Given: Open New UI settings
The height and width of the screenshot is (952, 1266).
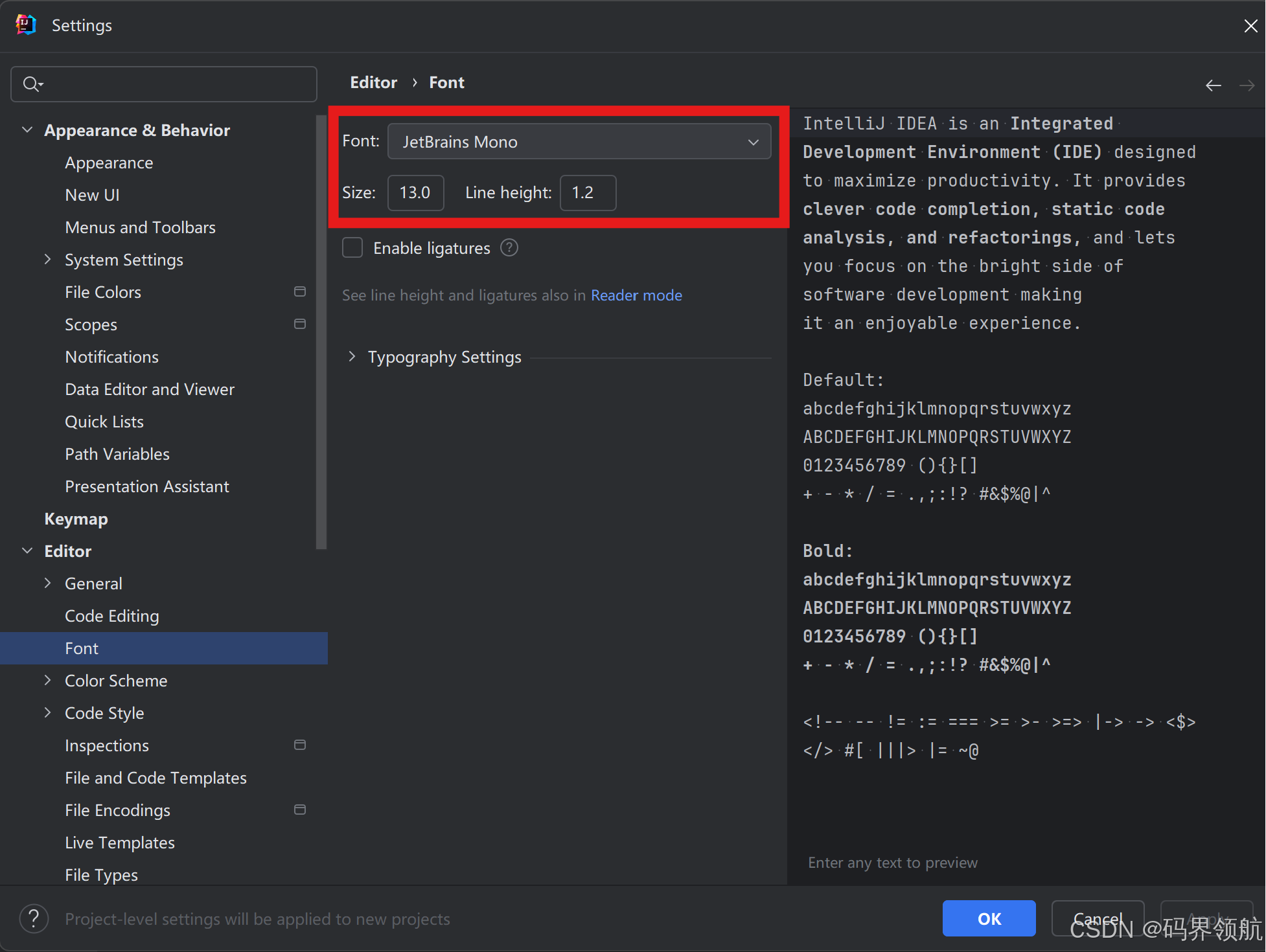Looking at the screenshot, I should [x=92, y=195].
